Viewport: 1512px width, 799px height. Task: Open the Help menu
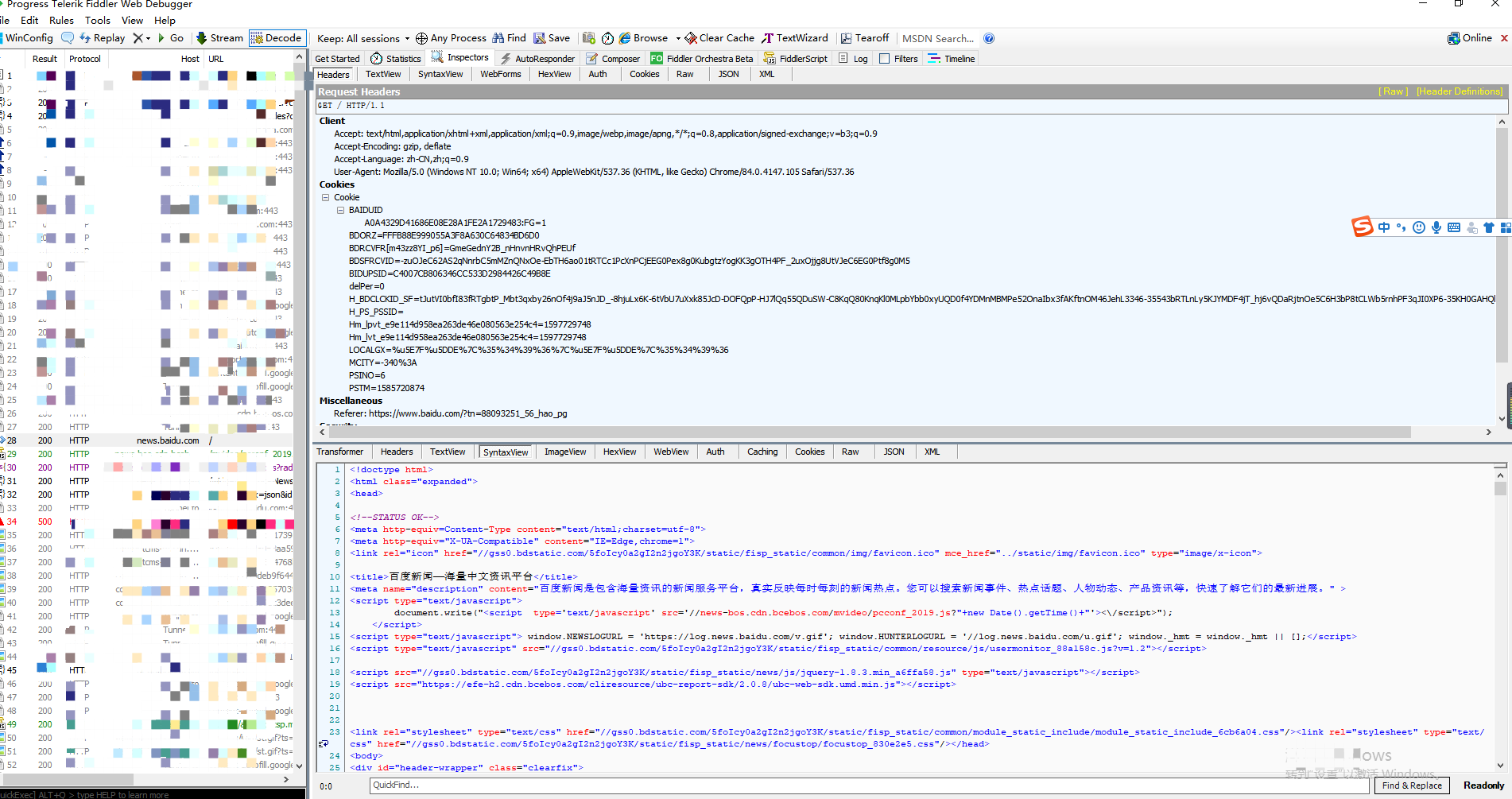pos(165,21)
